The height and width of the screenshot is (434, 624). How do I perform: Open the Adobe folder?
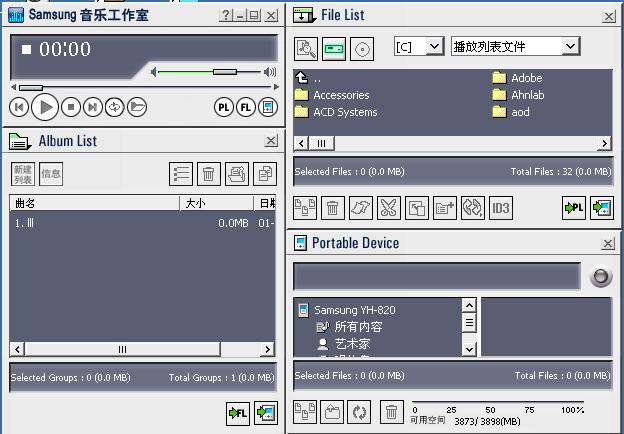tap(517, 78)
